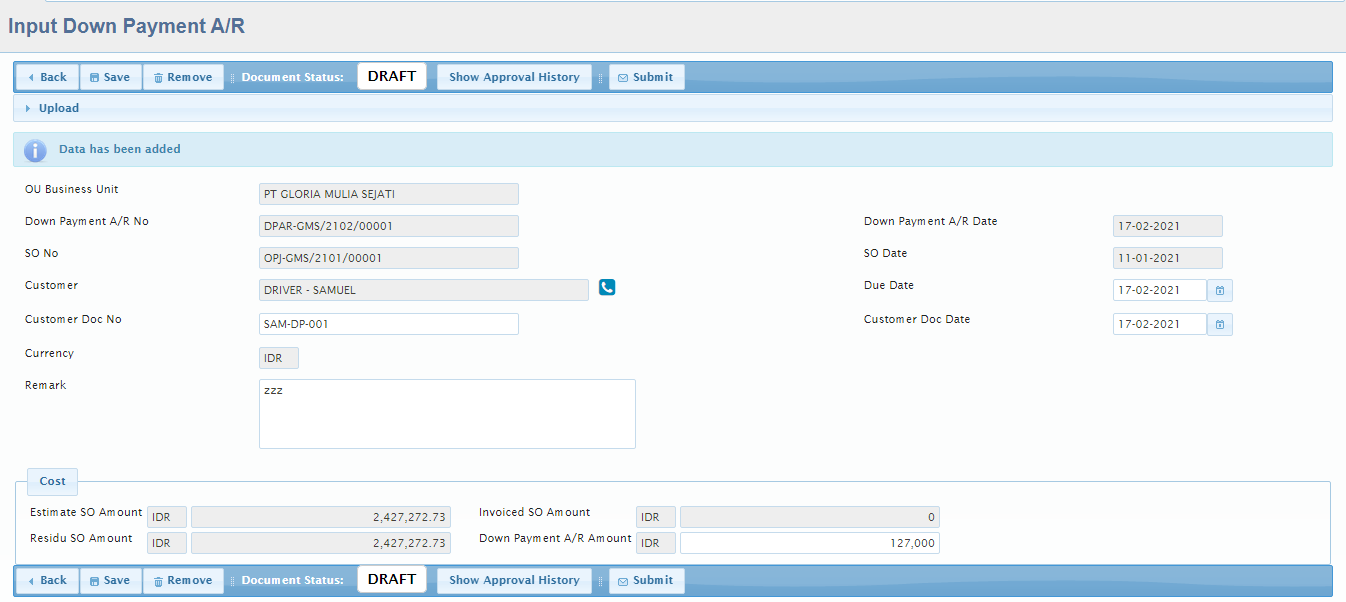This screenshot has height=602, width=1346.
Task: Click the Residu SO Amount value field
Action: point(321,543)
